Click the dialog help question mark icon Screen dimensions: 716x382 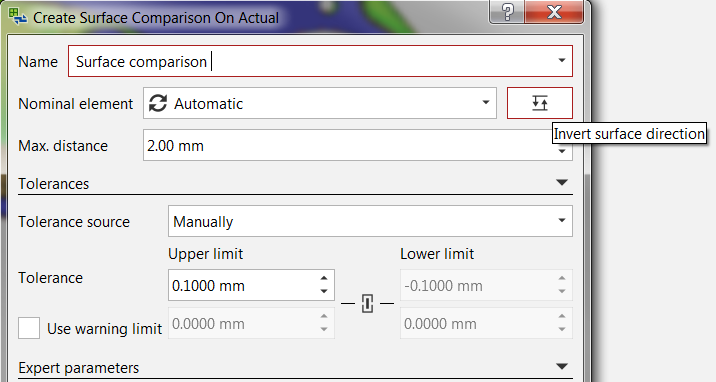pyautogui.click(x=507, y=12)
